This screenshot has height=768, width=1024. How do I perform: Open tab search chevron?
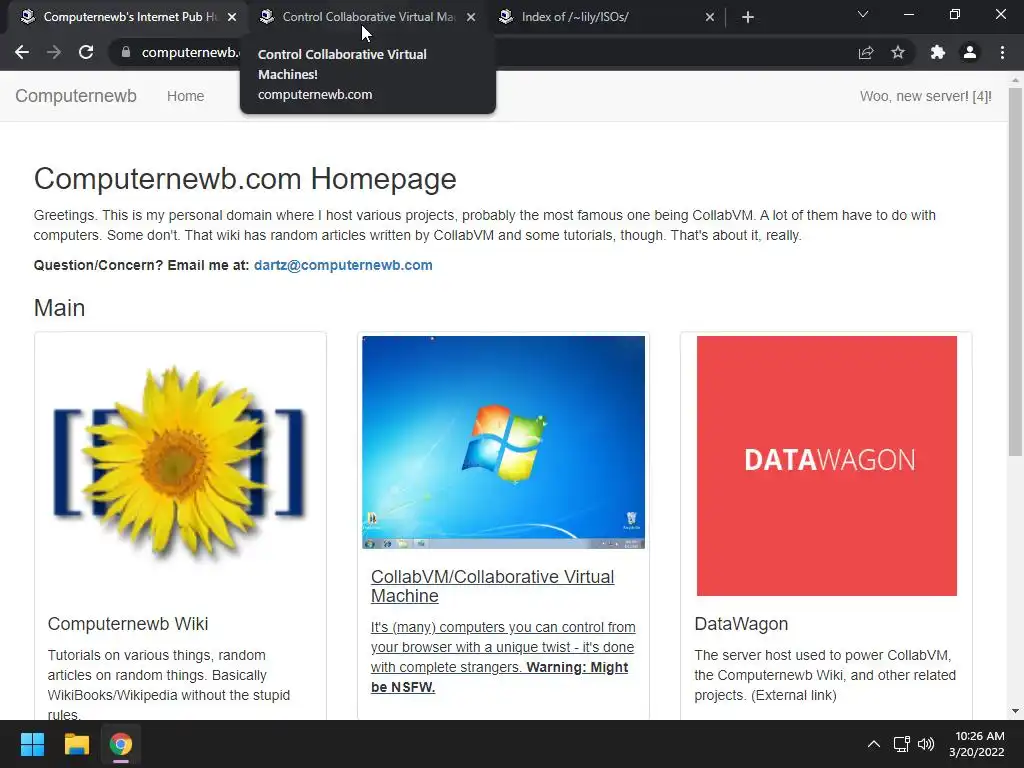point(863,14)
